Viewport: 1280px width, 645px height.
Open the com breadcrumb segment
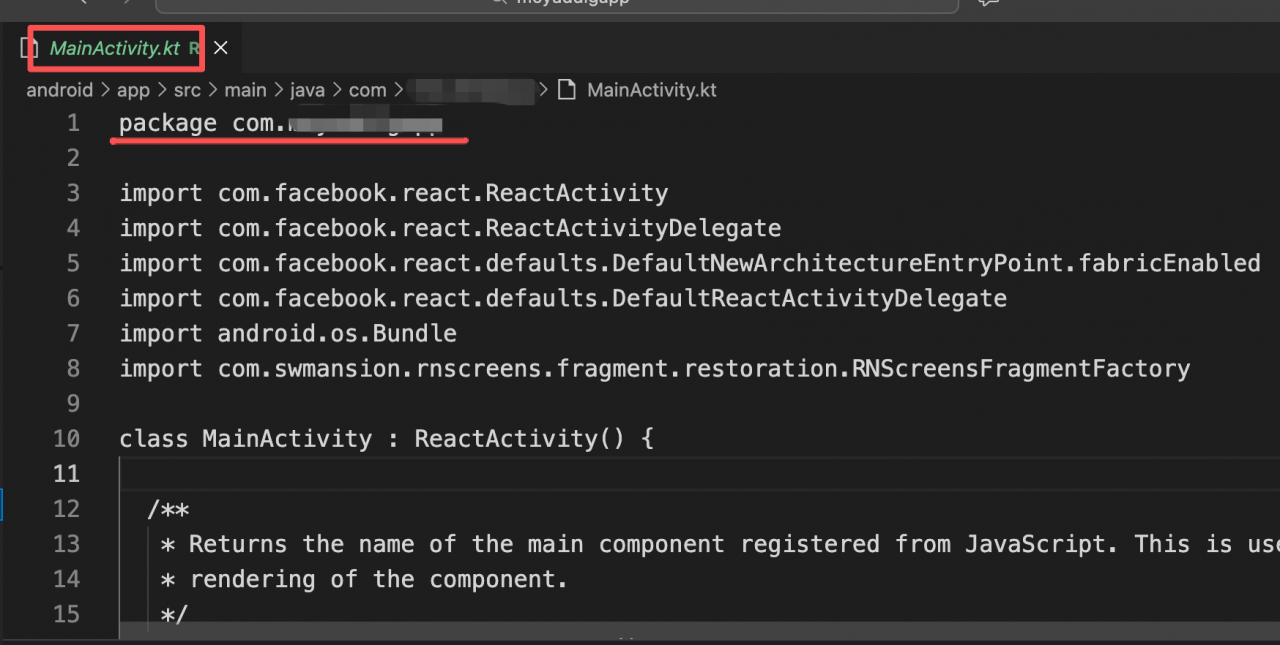(x=367, y=90)
